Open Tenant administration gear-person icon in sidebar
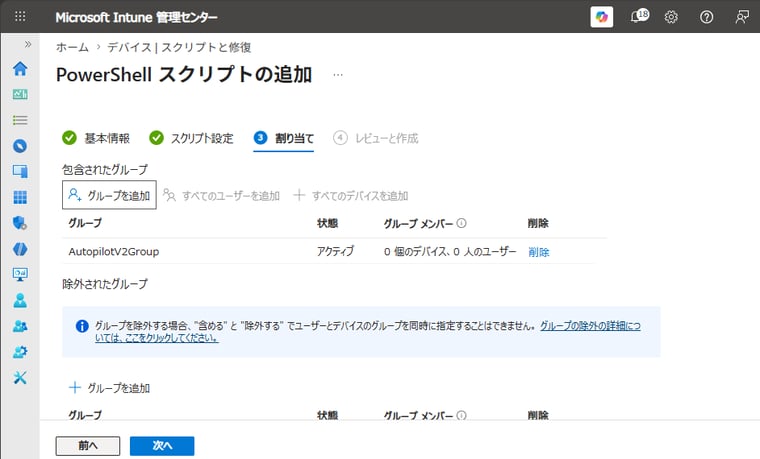 pyautogui.click(x=20, y=352)
